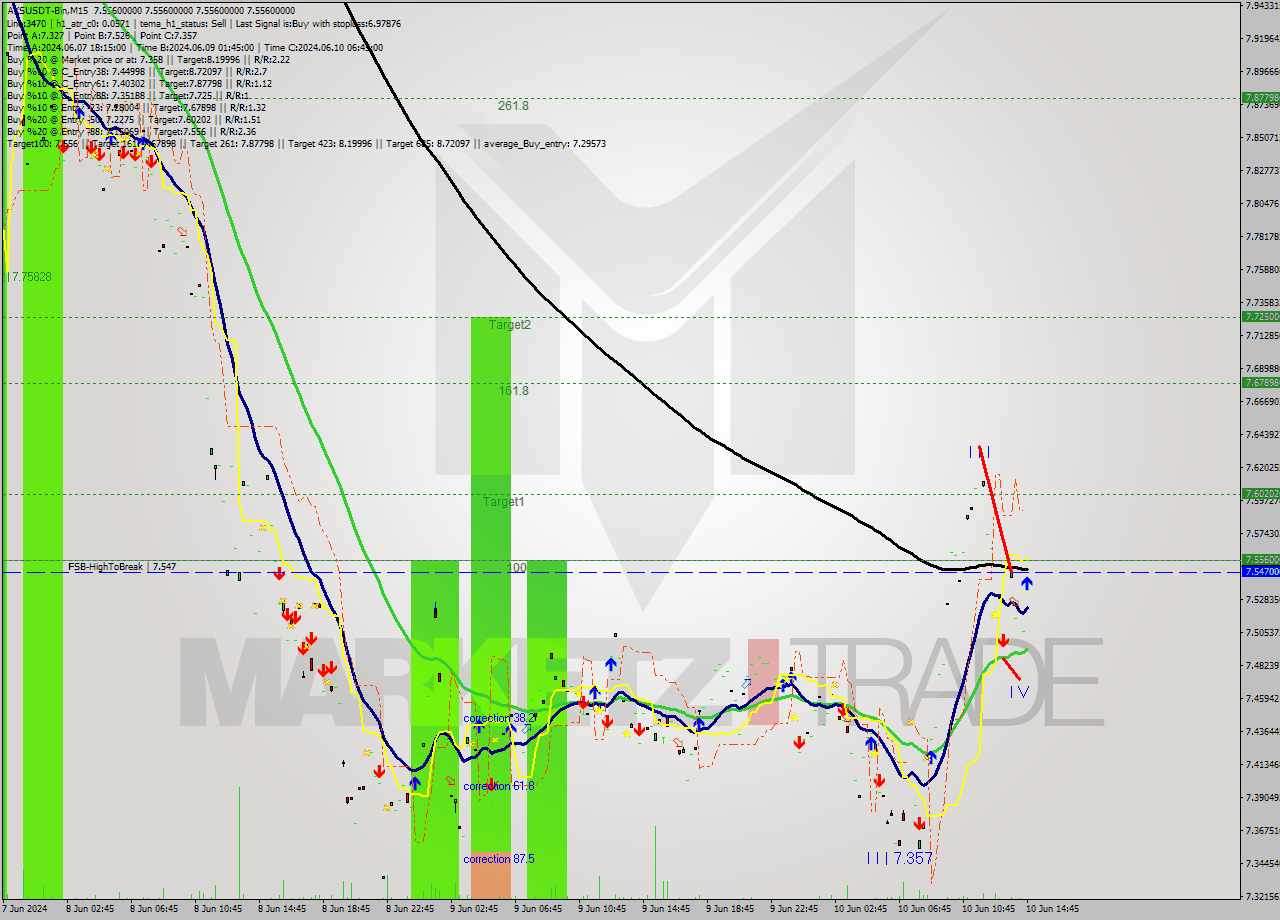1280x920 pixels.
Task: Select the 7.60202 price tag on axis
Action: [x=1259, y=493]
